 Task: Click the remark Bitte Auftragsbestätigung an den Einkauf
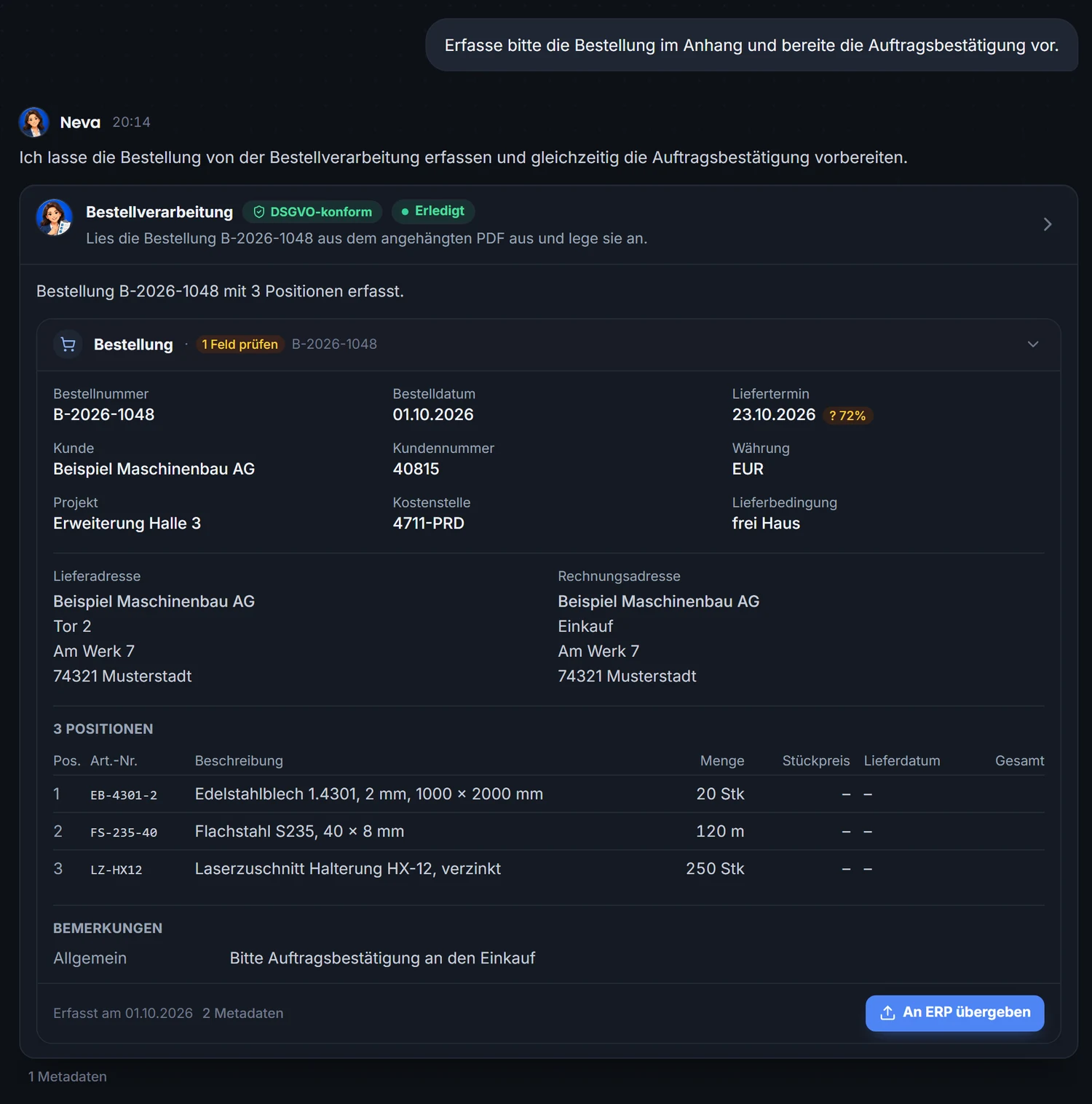[382, 958]
